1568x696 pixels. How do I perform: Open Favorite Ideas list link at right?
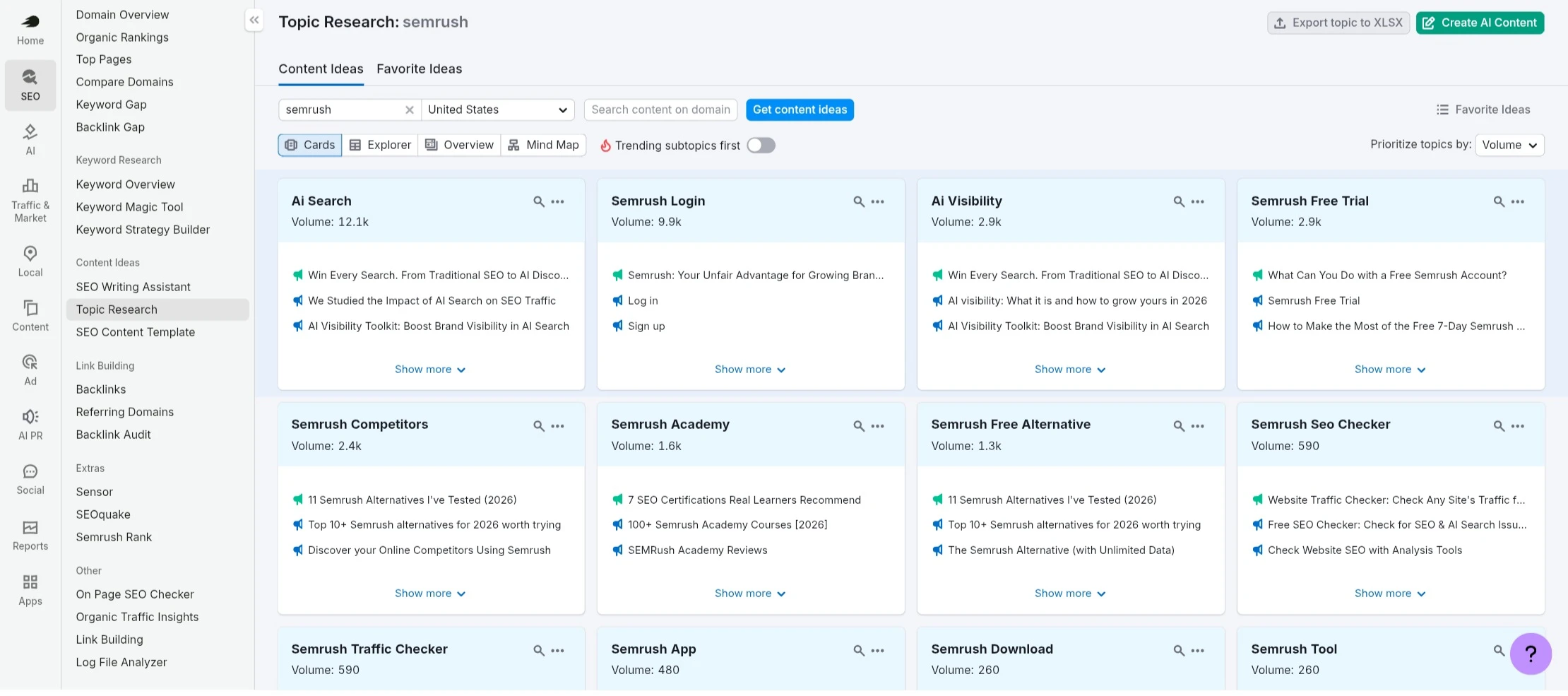point(1483,110)
